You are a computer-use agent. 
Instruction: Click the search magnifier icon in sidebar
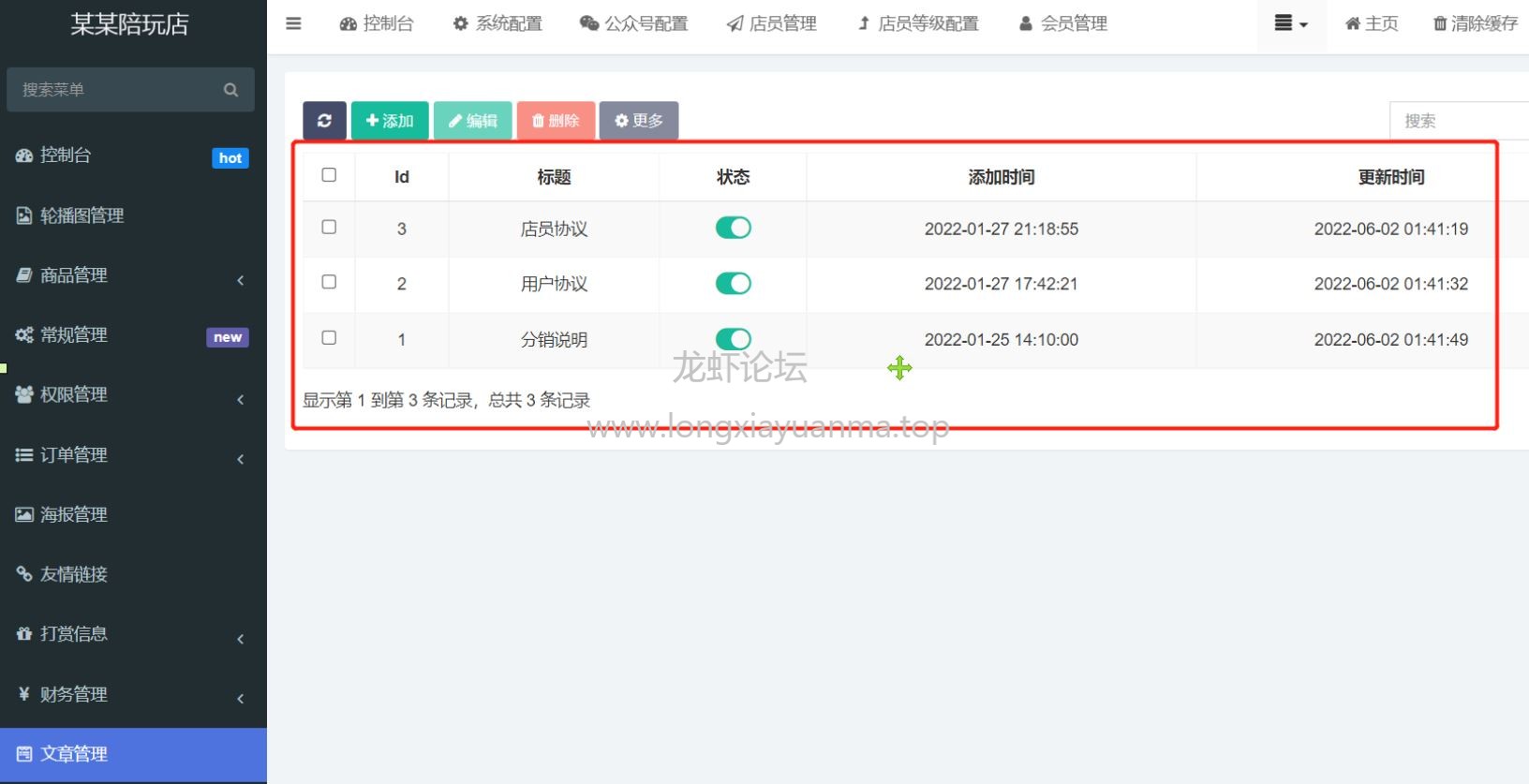230,90
